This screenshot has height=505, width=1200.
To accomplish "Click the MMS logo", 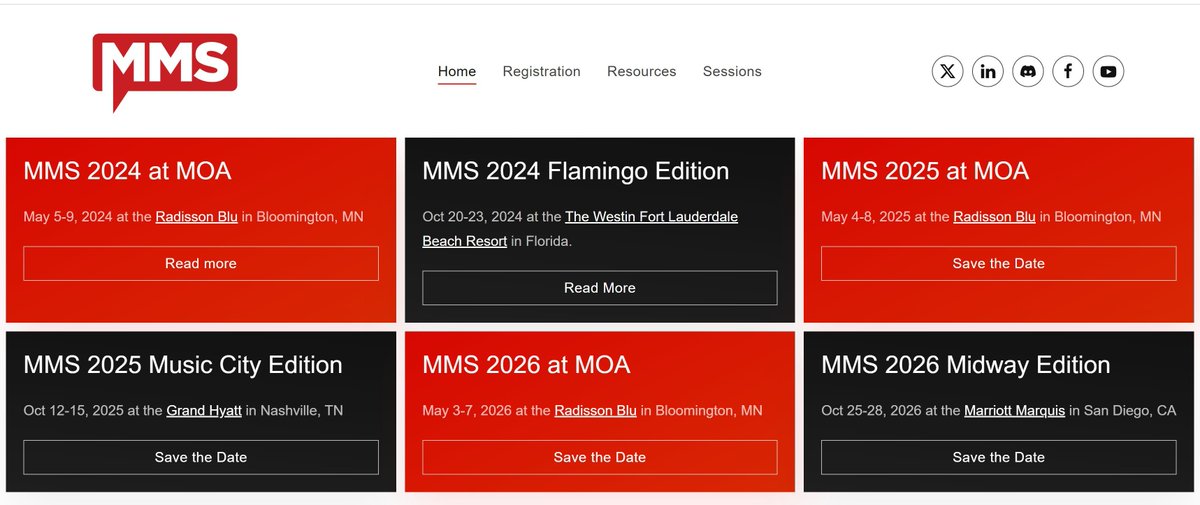I will [165, 72].
